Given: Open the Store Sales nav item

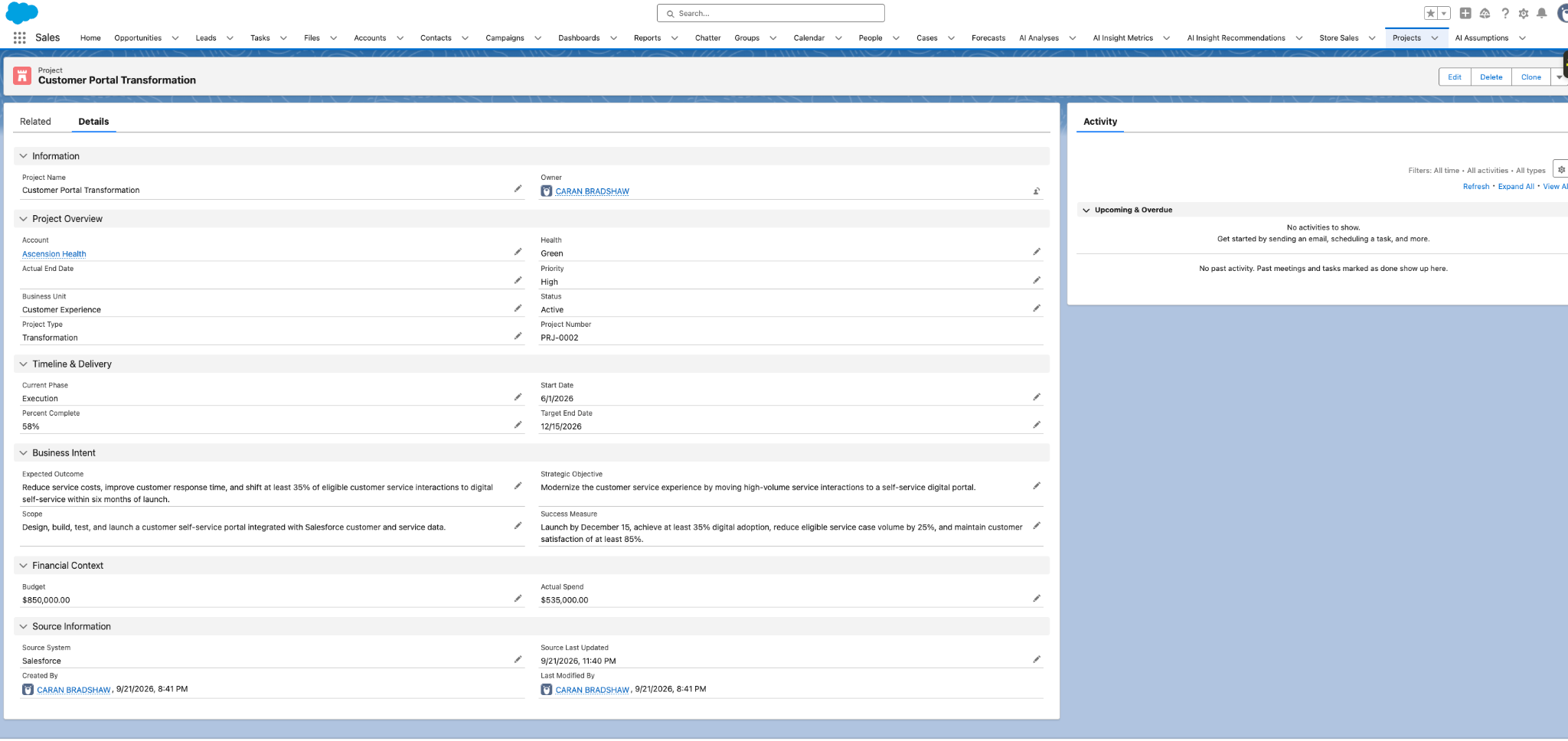Looking at the screenshot, I should click(1338, 38).
